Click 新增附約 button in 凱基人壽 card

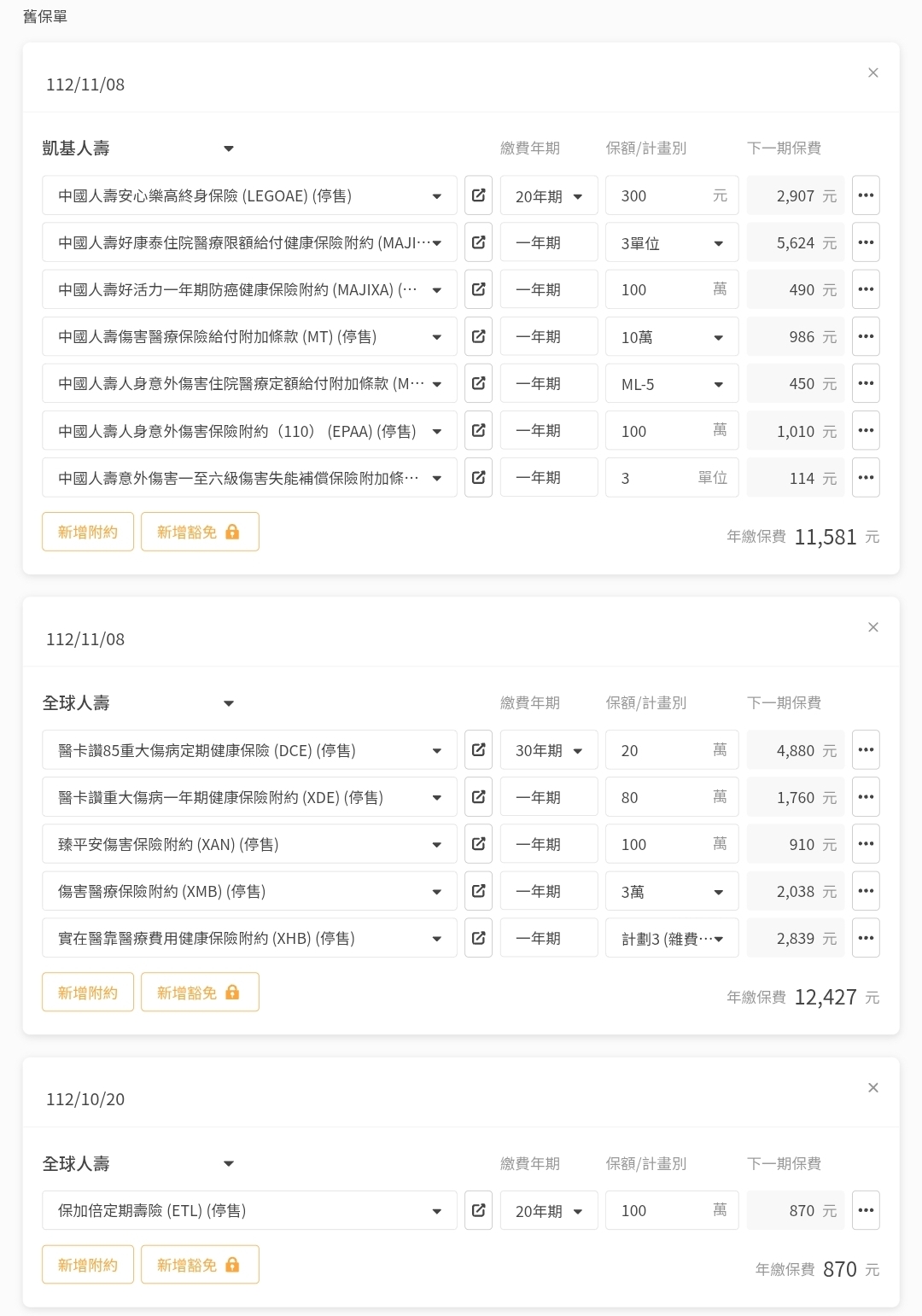point(88,532)
